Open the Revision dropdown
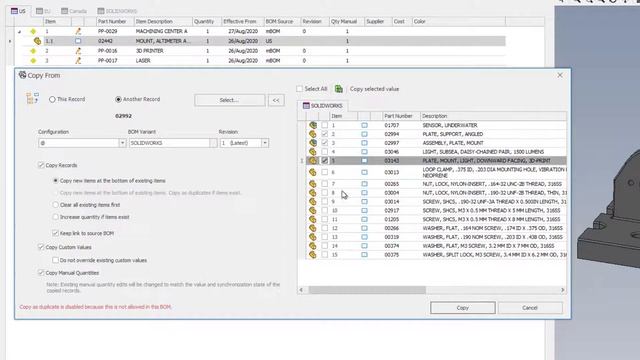Screen dimensions: 640x360 point(265,143)
